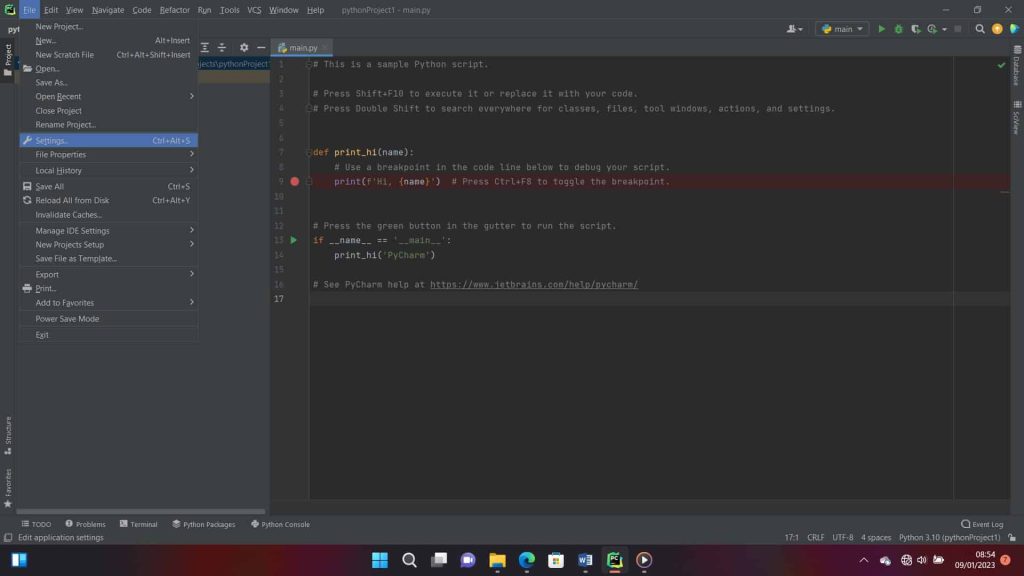
Task: Click the JetBrains PyCharm help link
Action: coord(533,285)
